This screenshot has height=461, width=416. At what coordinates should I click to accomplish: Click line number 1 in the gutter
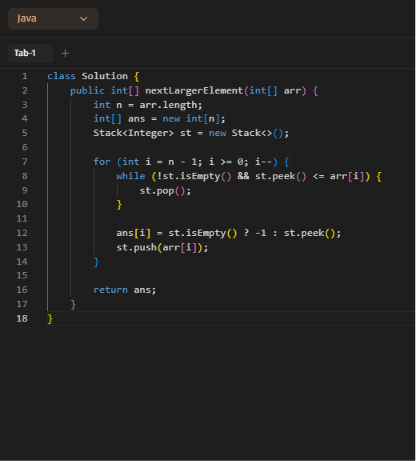(25, 76)
